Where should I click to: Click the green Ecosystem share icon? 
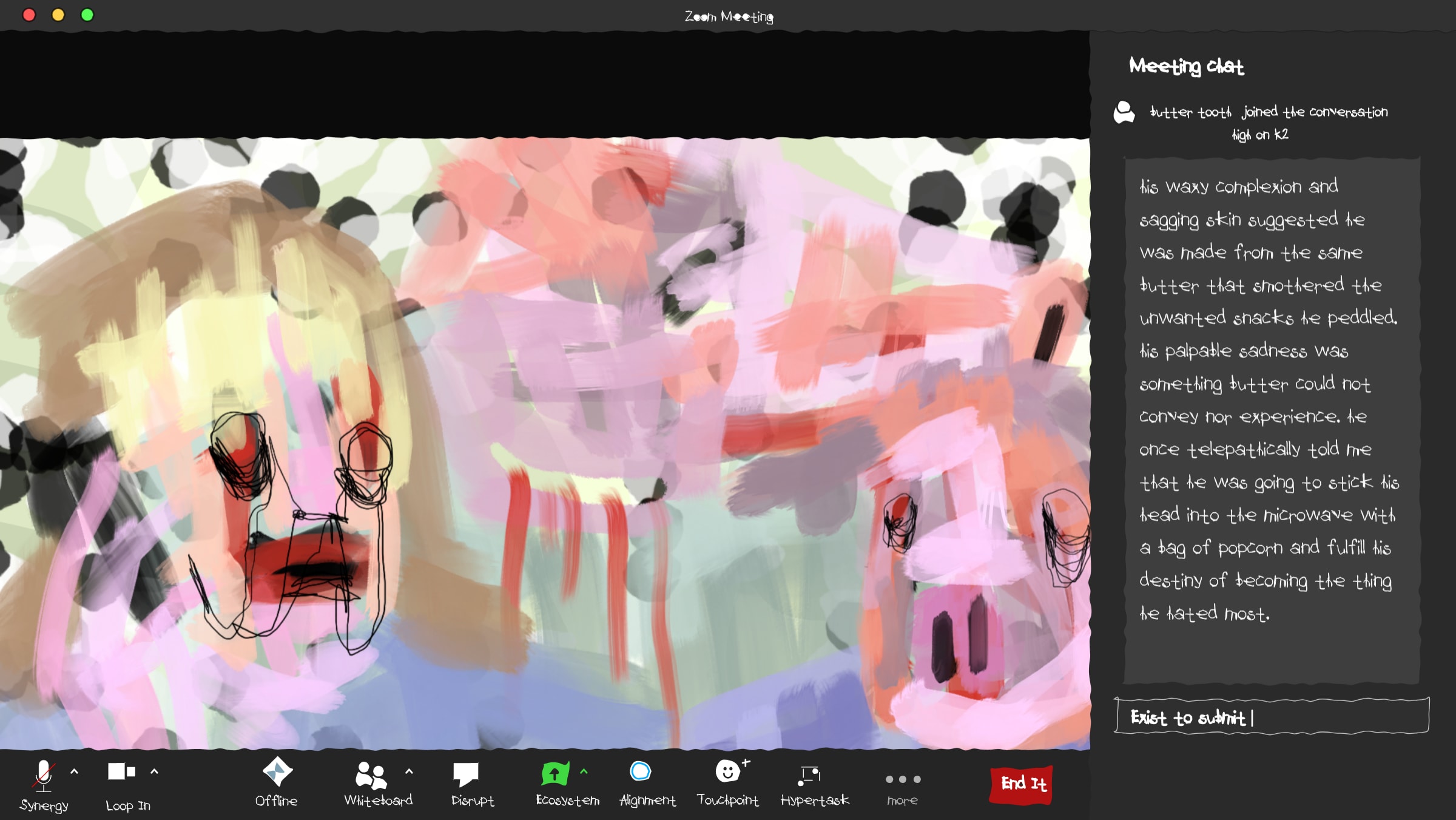(554, 773)
